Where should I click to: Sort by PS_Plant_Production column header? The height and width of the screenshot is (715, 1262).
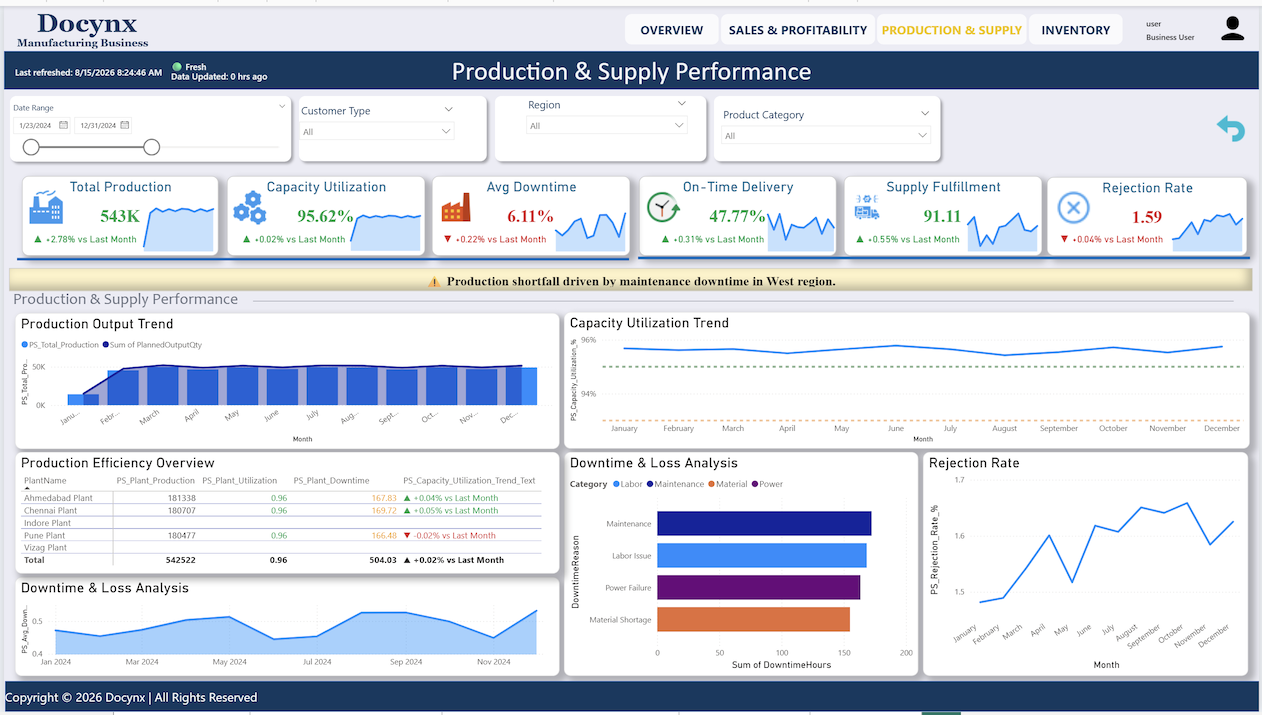coord(155,481)
